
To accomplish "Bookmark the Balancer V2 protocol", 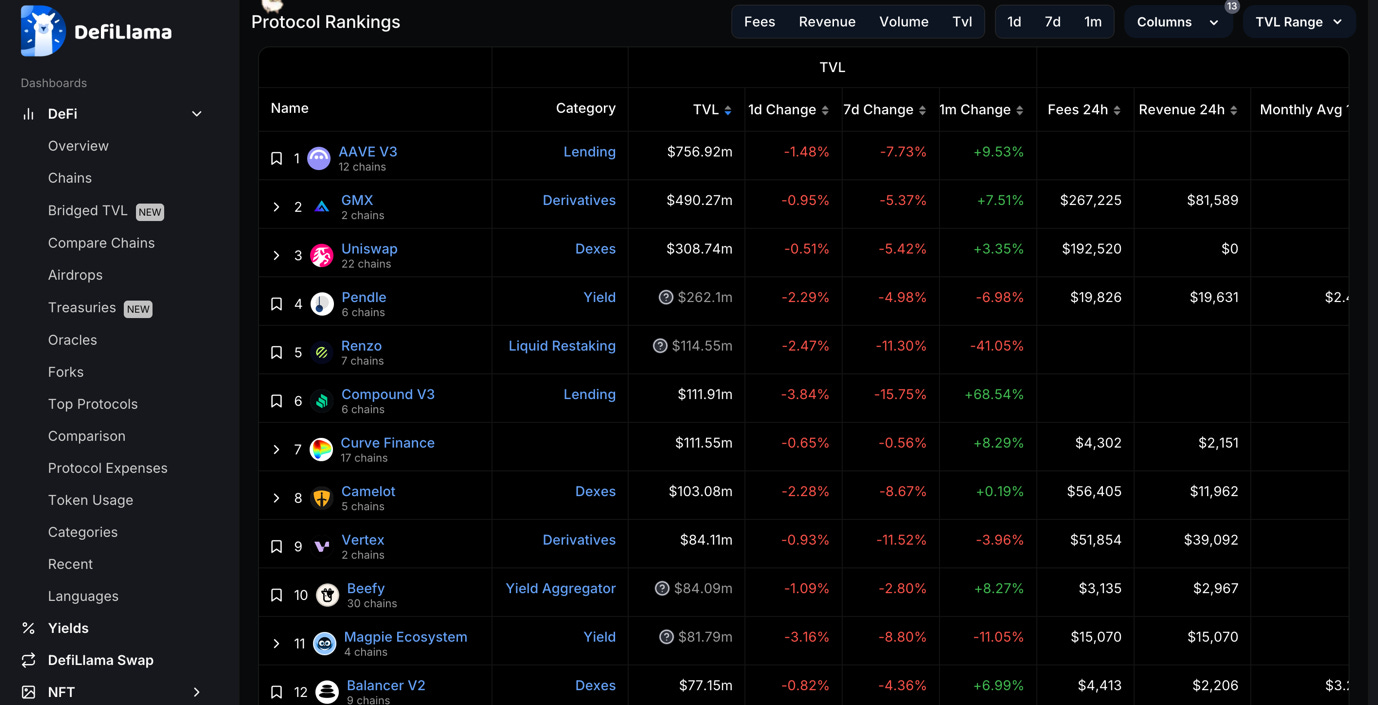I will (277, 692).
